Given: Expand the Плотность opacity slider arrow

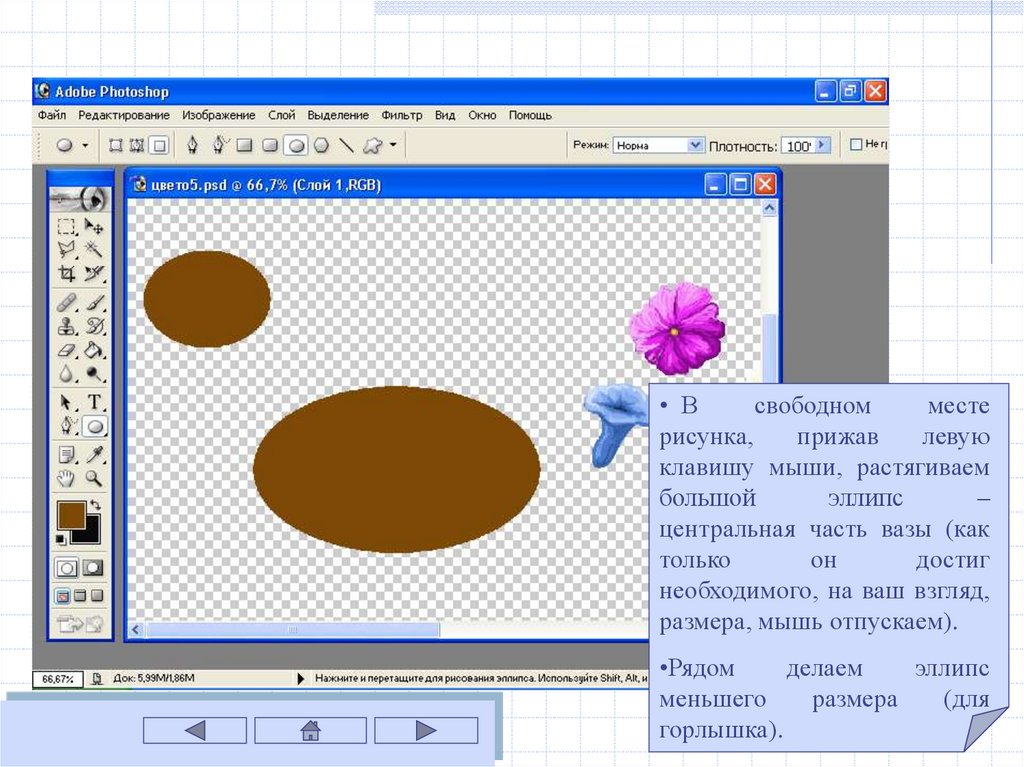Looking at the screenshot, I should click(822, 145).
